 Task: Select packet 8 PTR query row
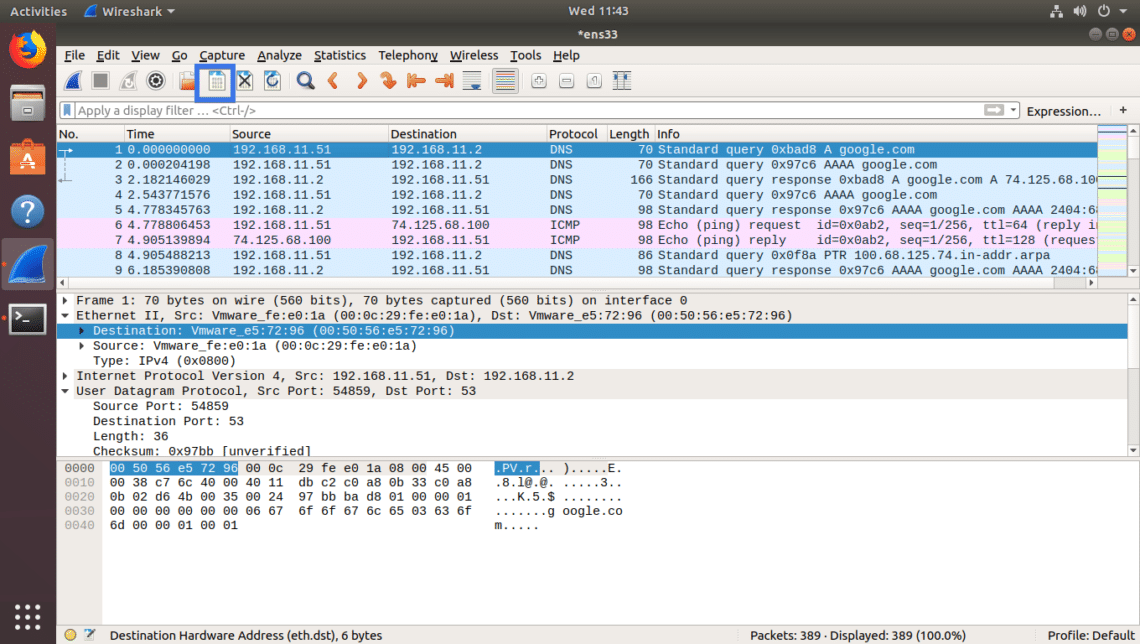[x=577, y=255]
